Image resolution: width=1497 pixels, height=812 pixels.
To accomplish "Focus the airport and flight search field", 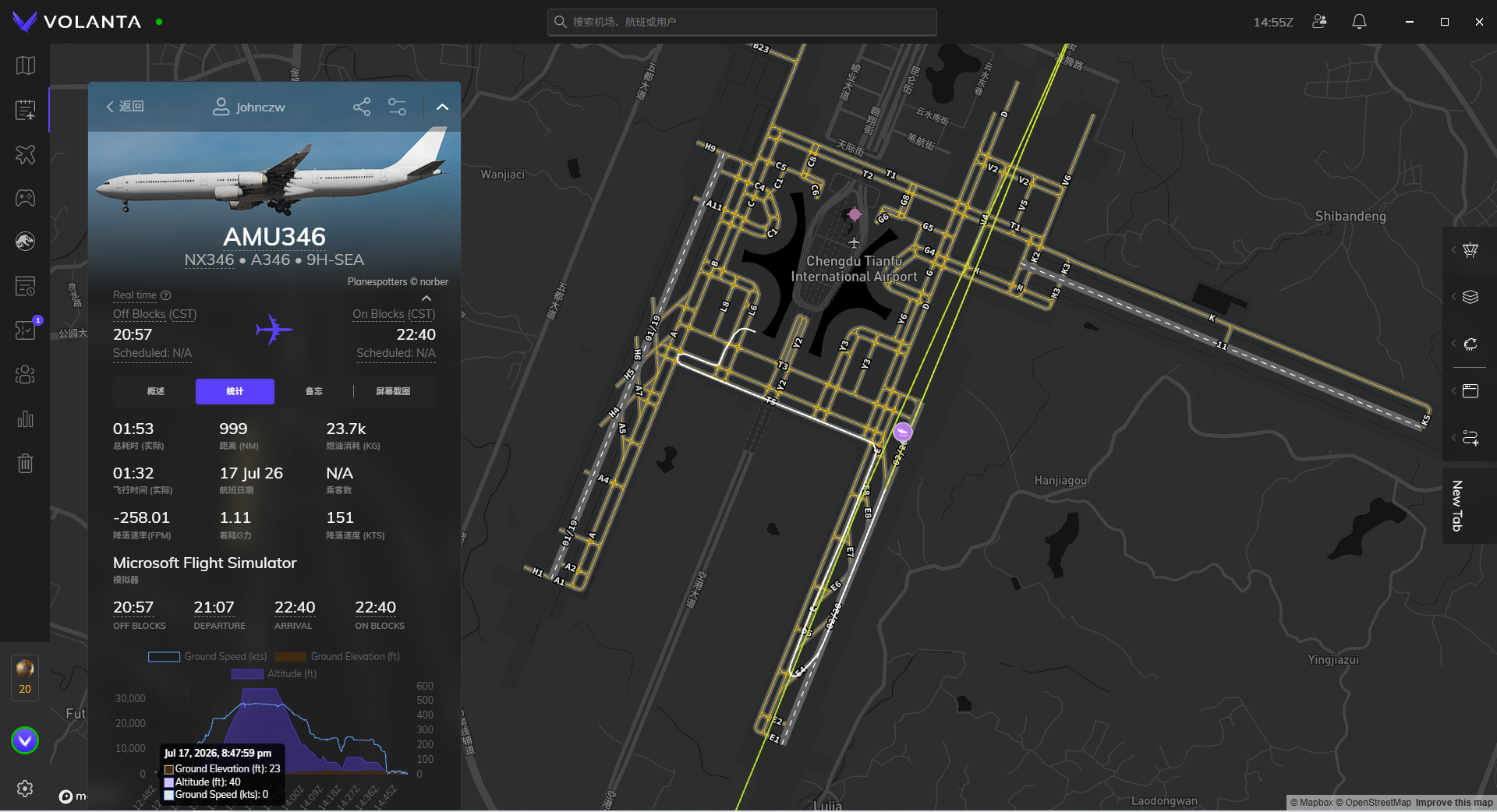I will point(741,22).
